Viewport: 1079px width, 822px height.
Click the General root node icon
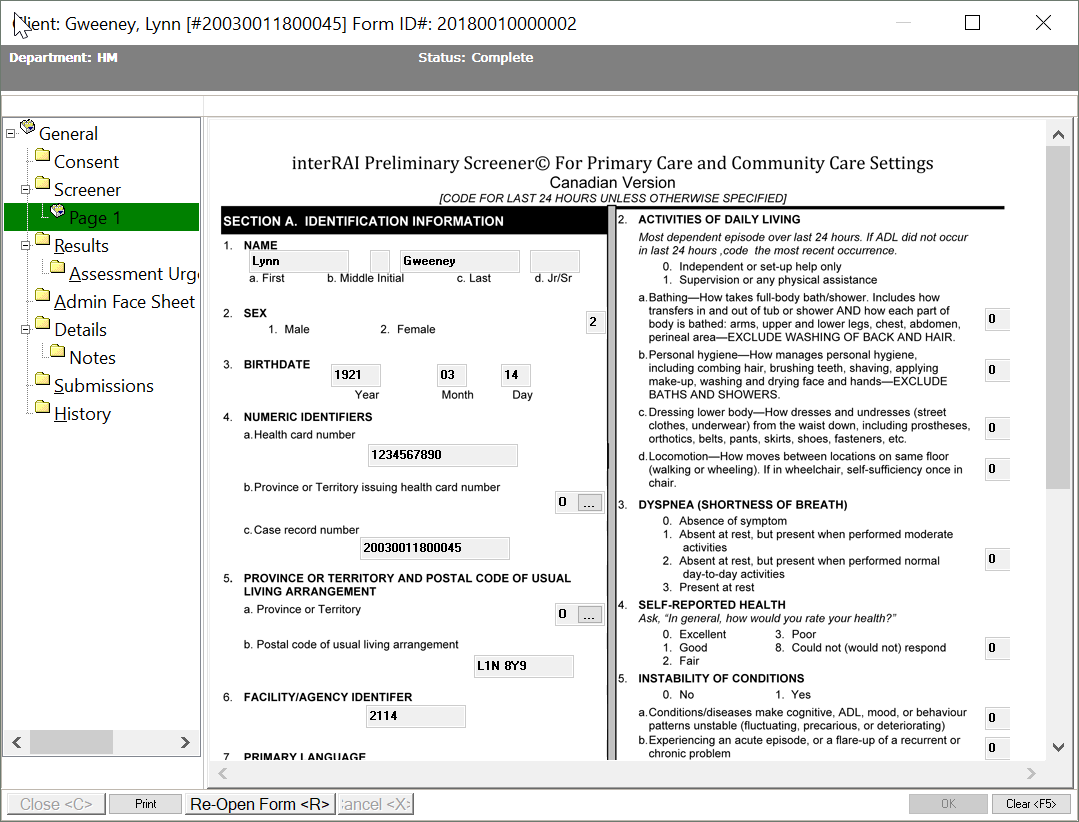click(28, 127)
